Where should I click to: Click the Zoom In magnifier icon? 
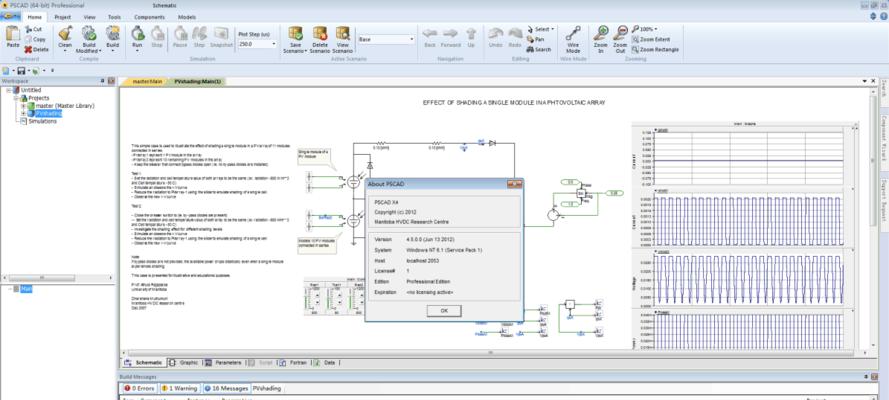(x=602, y=33)
